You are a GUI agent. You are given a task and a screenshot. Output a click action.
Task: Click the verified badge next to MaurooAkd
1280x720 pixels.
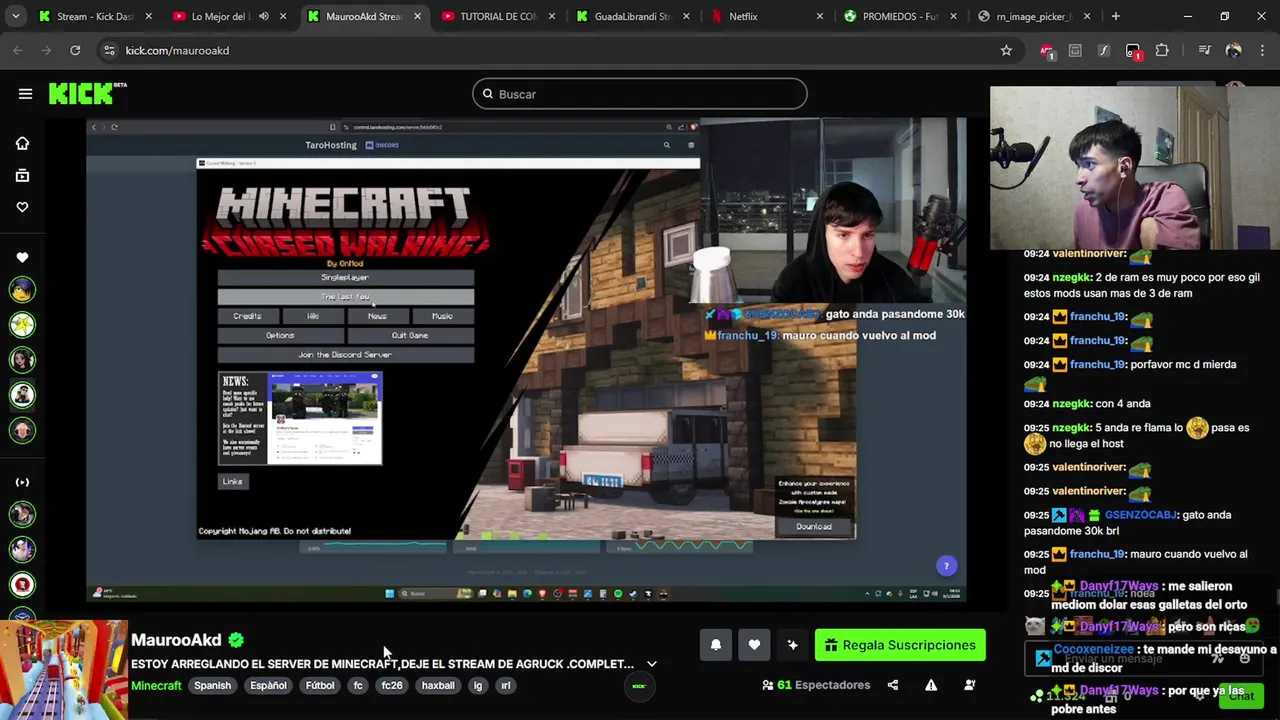pyautogui.click(x=236, y=640)
